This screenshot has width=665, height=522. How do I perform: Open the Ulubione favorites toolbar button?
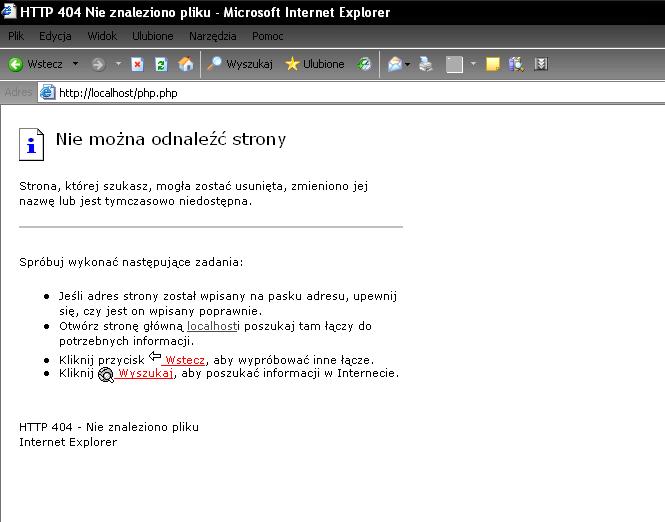pos(314,64)
